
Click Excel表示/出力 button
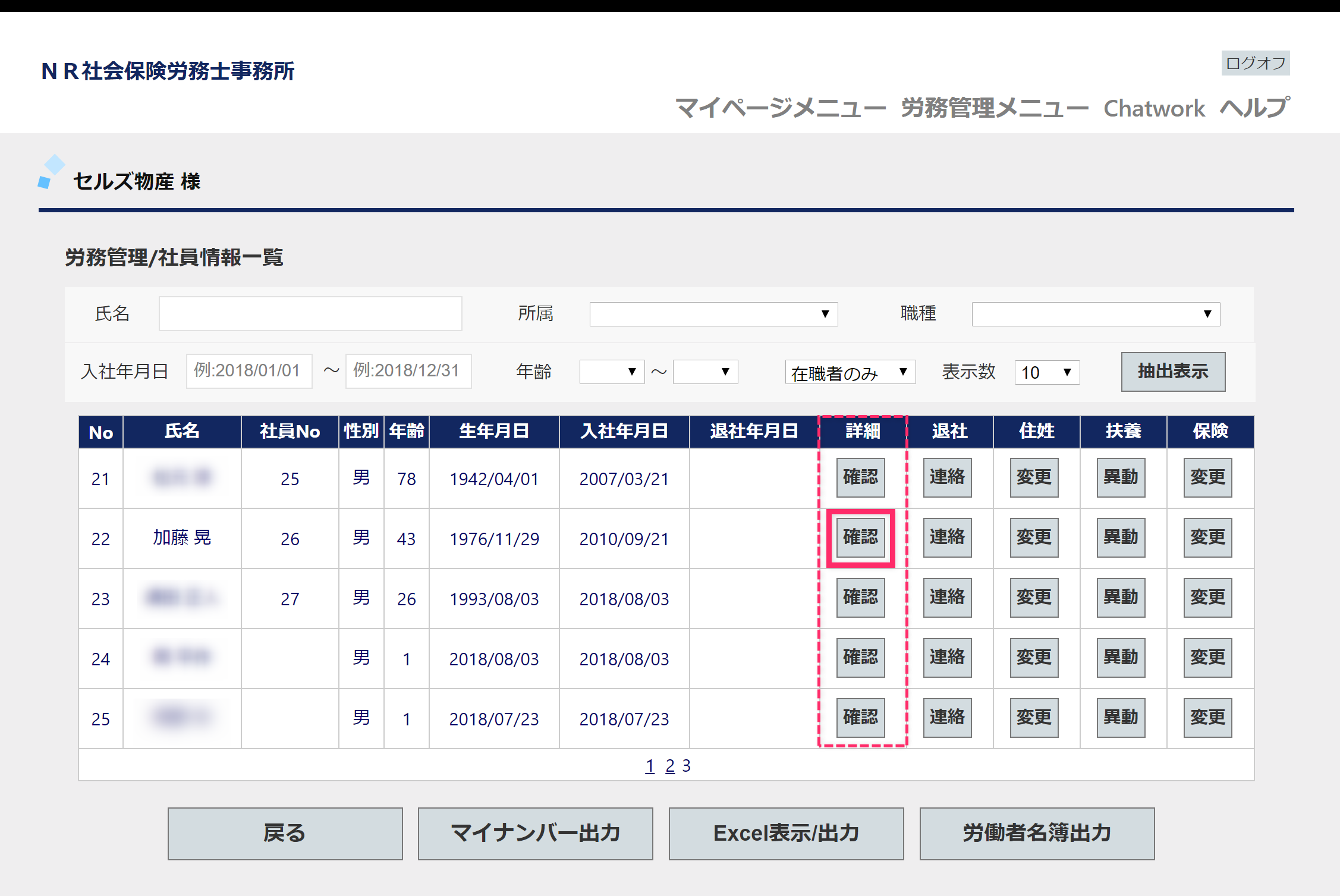click(x=786, y=833)
